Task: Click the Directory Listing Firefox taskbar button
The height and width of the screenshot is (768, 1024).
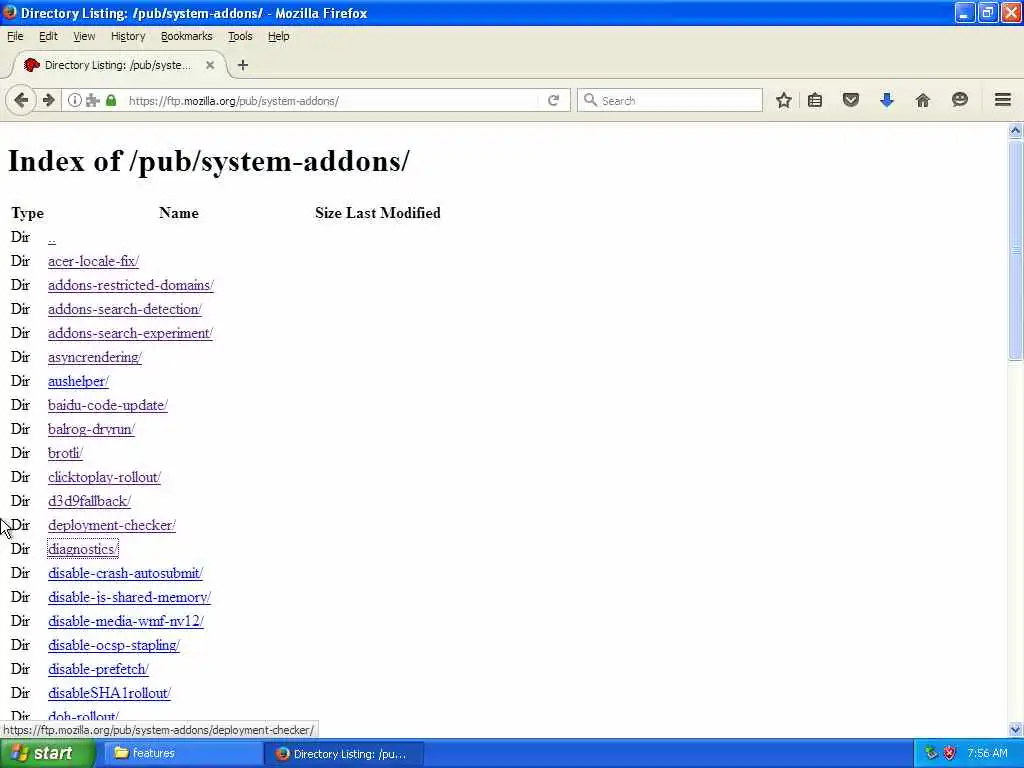Action: tap(344, 754)
